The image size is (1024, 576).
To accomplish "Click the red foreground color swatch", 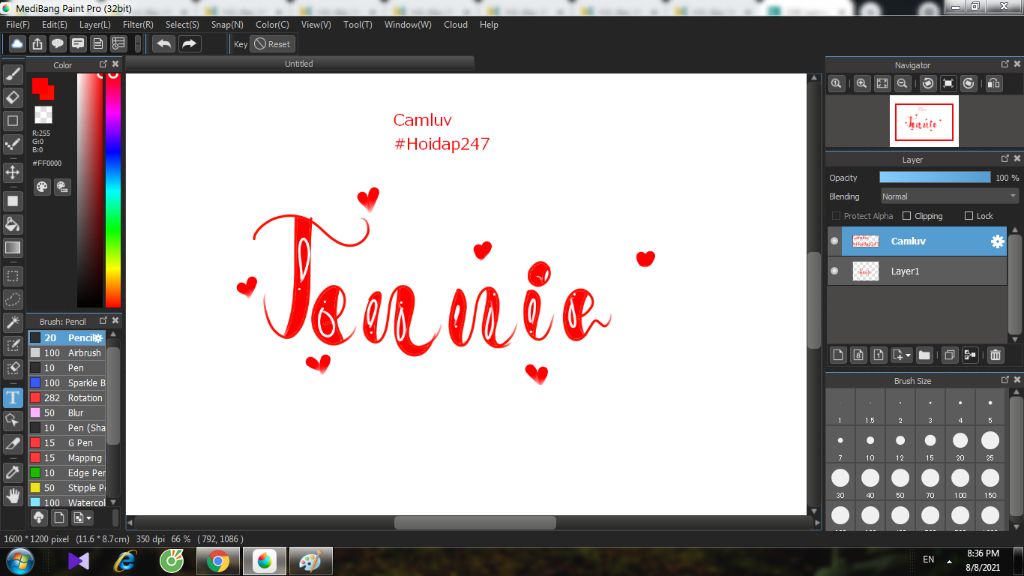I will (42, 88).
